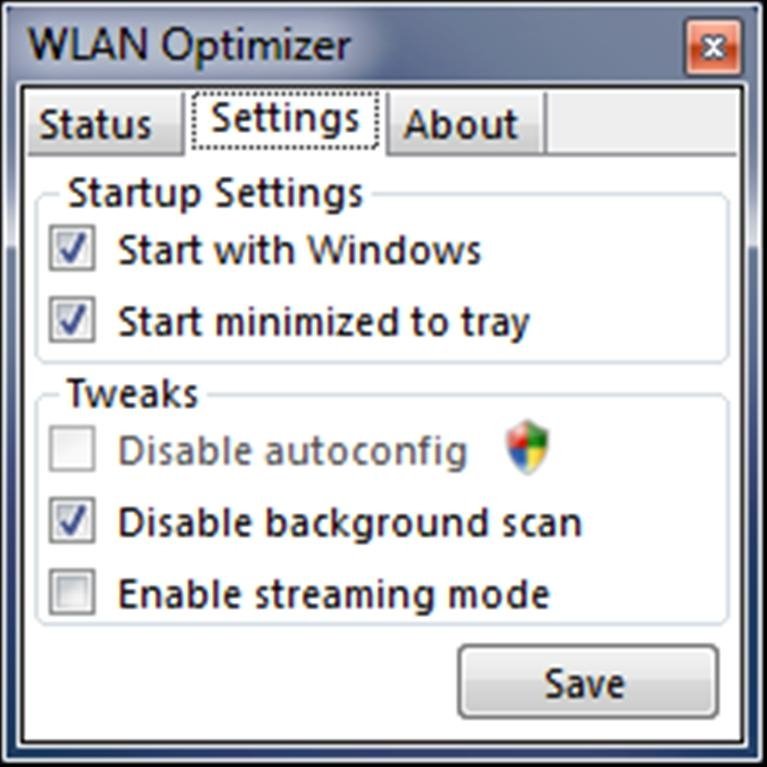The height and width of the screenshot is (767, 767).
Task: Uncheck the Start with Windows checkbox
Action: pos(72,248)
